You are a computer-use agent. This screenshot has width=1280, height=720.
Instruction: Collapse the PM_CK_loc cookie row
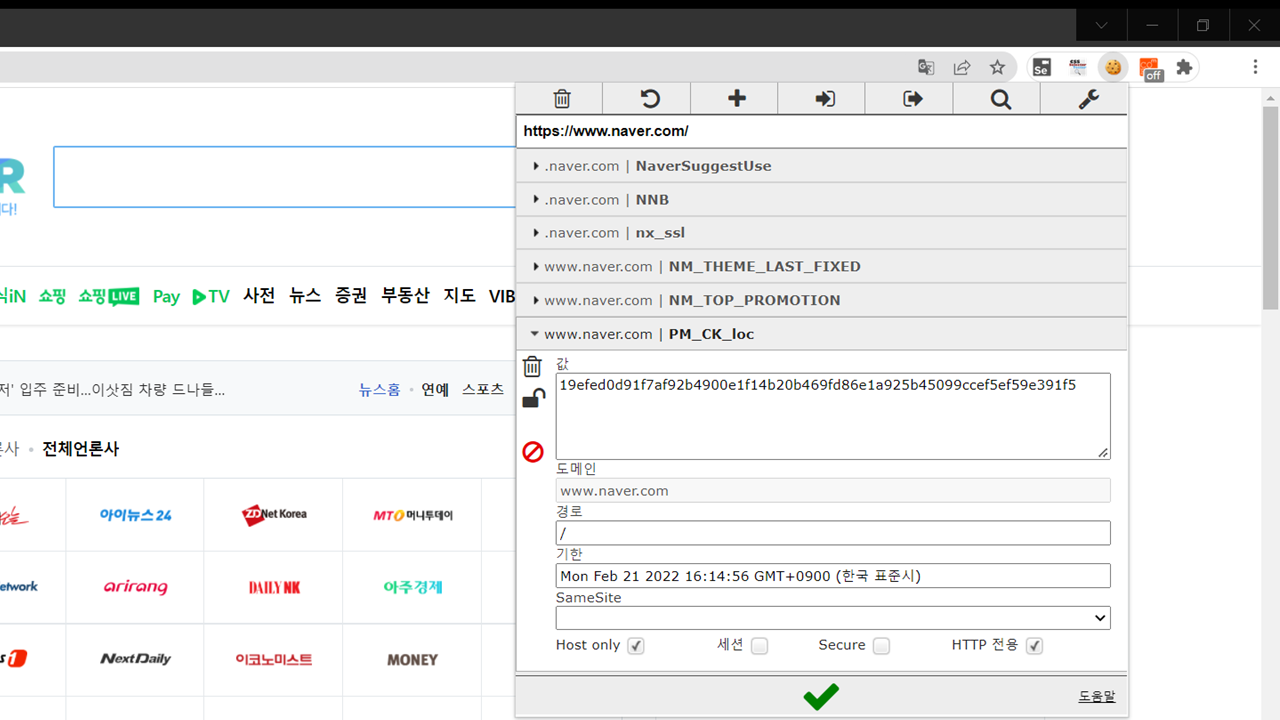click(822, 334)
